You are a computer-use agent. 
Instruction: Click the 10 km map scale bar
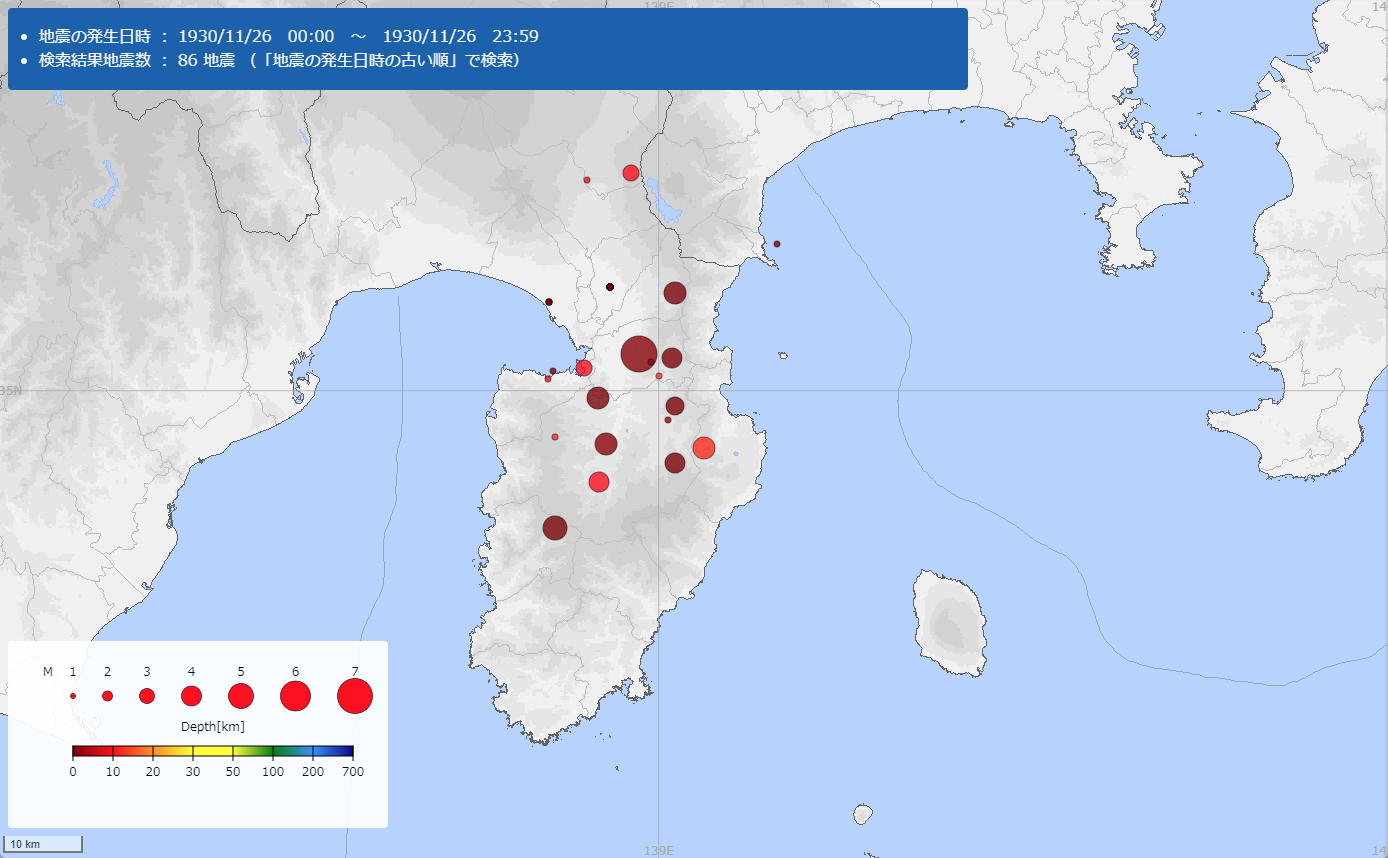(44, 845)
